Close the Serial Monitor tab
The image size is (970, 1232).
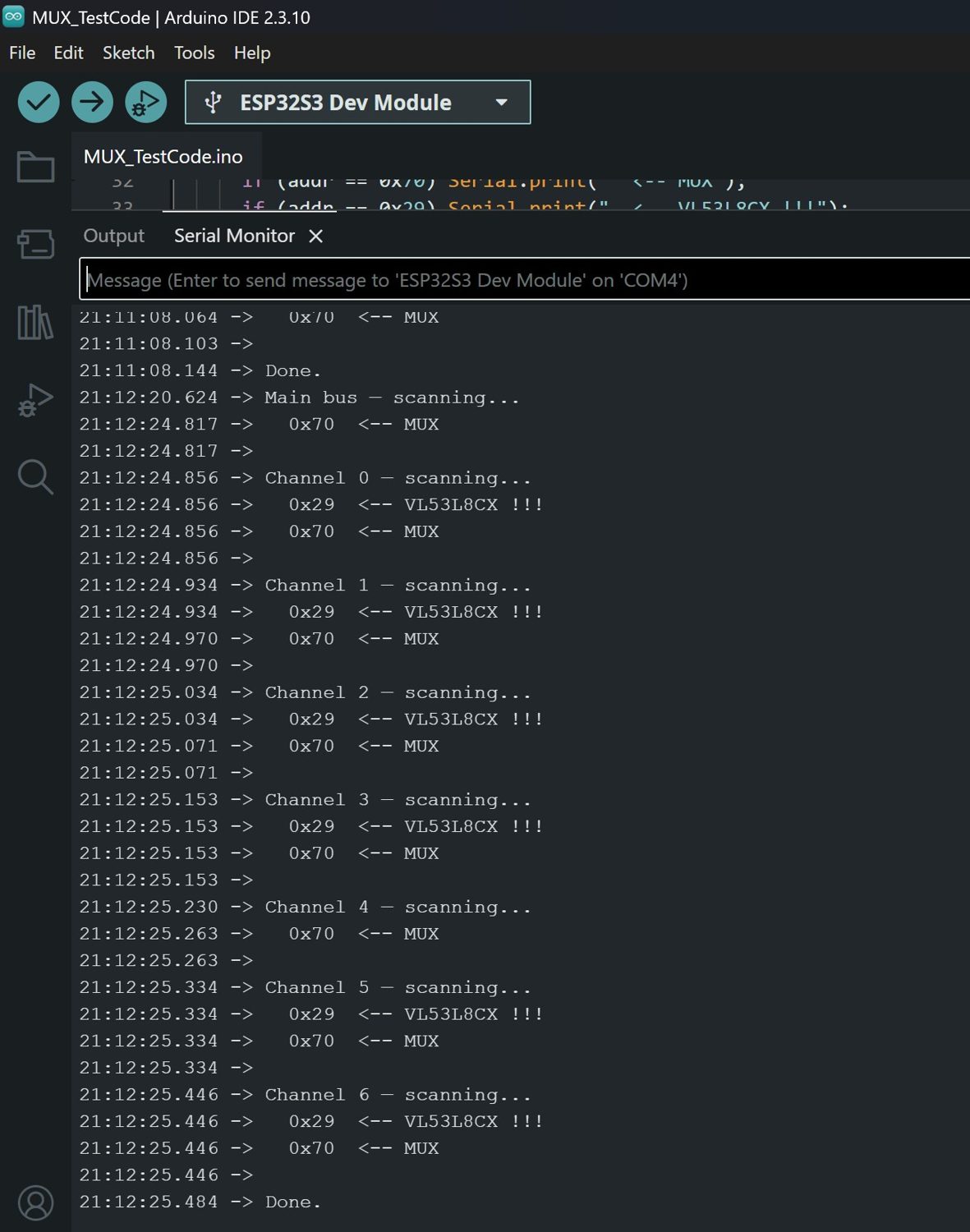click(315, 237)
